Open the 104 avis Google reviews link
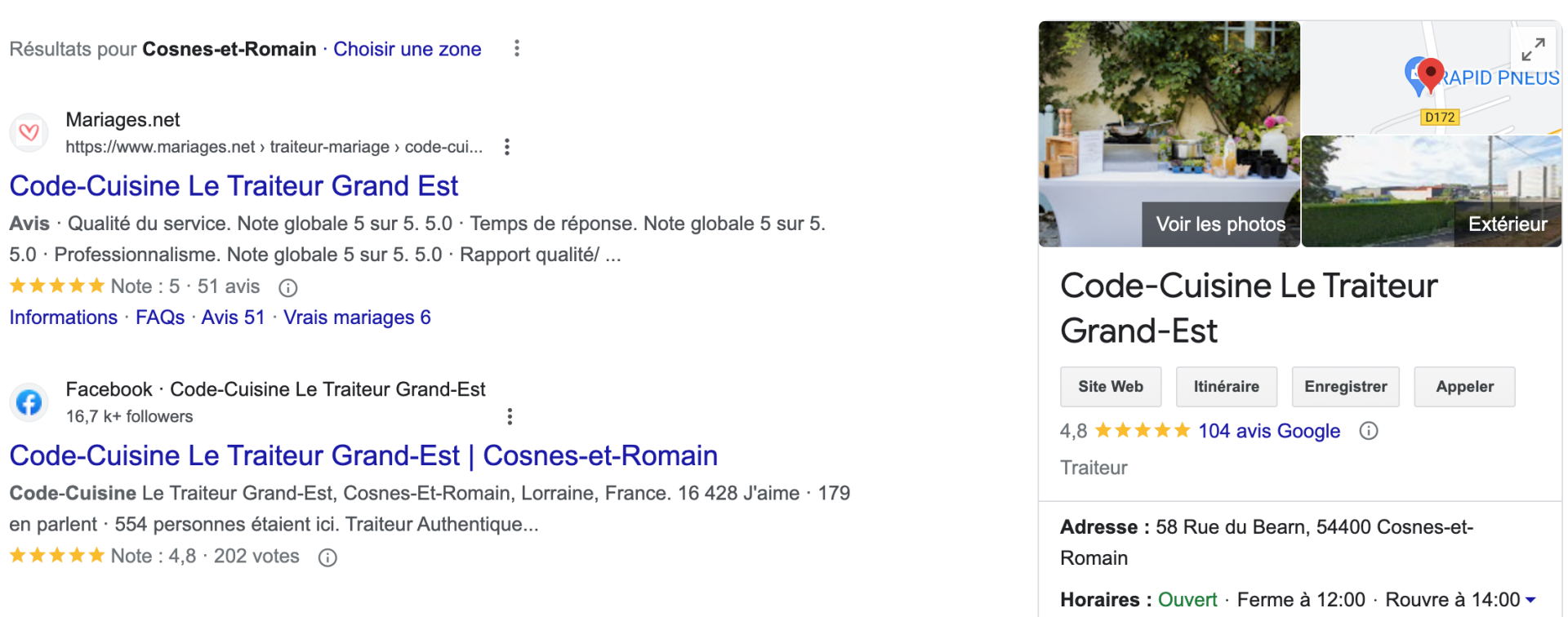 tap(1268, 431)
